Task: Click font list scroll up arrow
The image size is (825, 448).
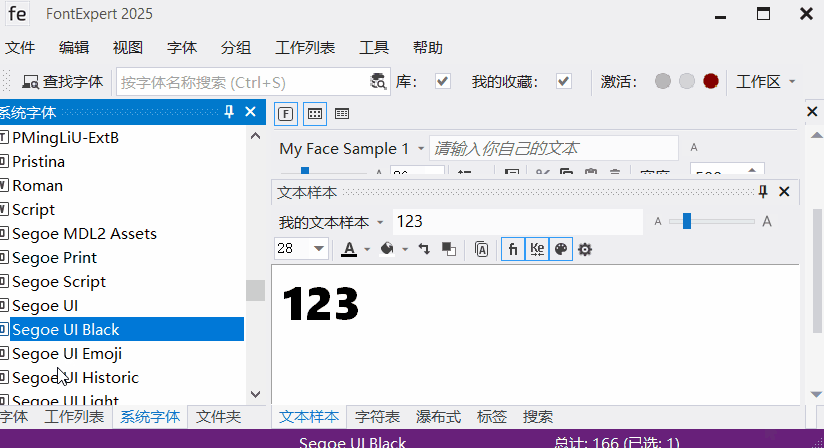Action: [x=255, y=136]
